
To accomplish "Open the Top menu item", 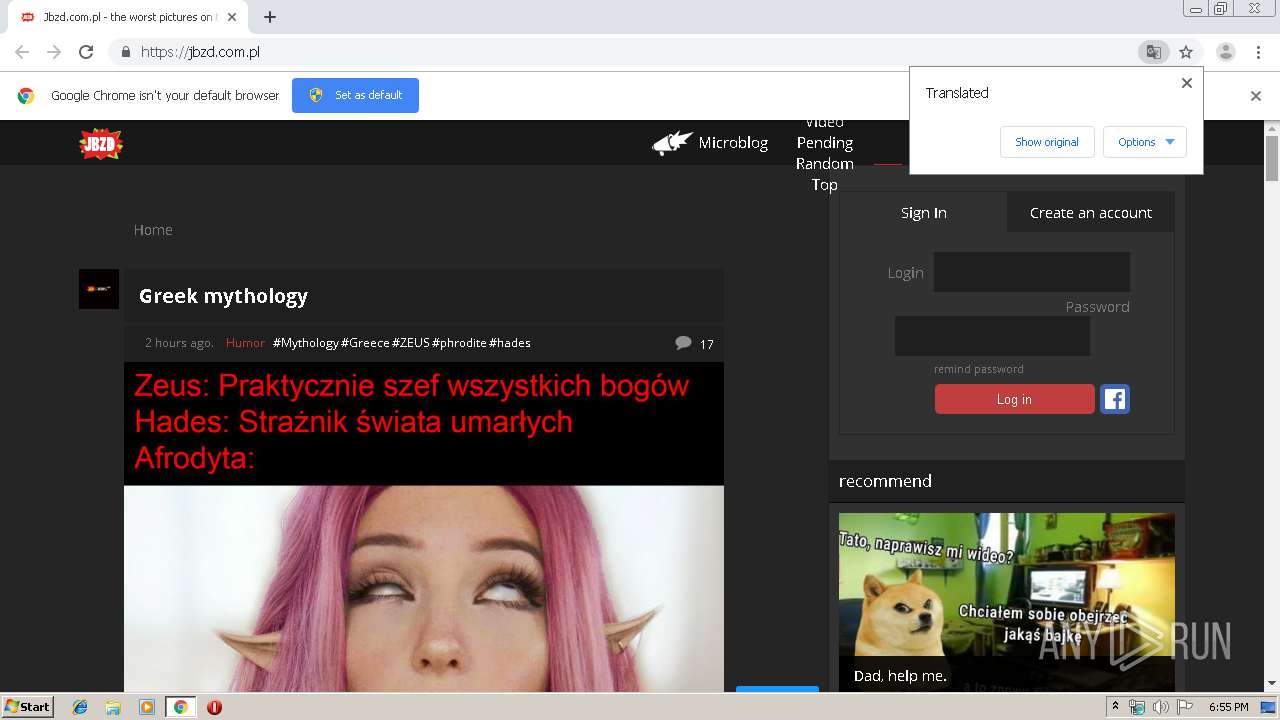I will pyautogui.click(x=825, y=185).
